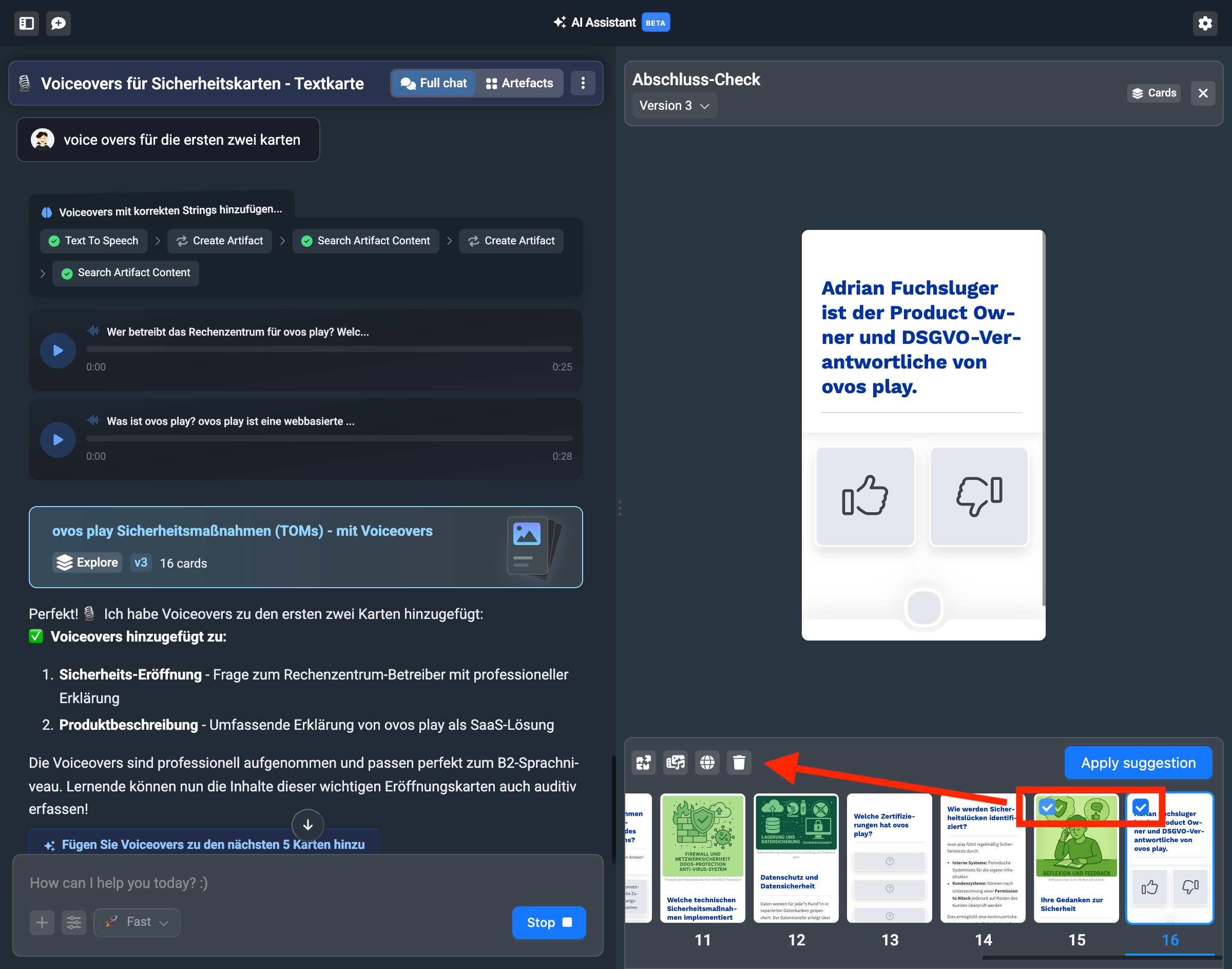Screen dimensions: 1232x969
Task: Expand the last Search Artifact Content step
Action: (125, 273)
